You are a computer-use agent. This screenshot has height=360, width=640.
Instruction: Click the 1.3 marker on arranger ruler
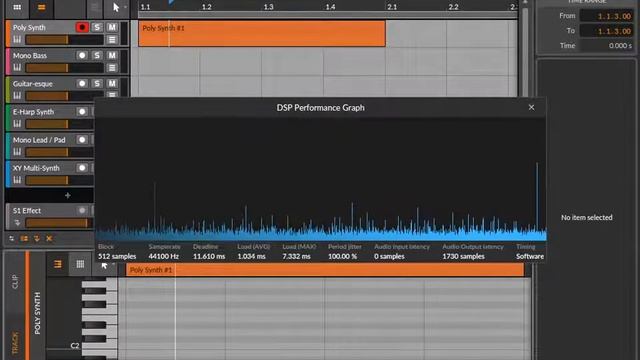pos(268,7)
